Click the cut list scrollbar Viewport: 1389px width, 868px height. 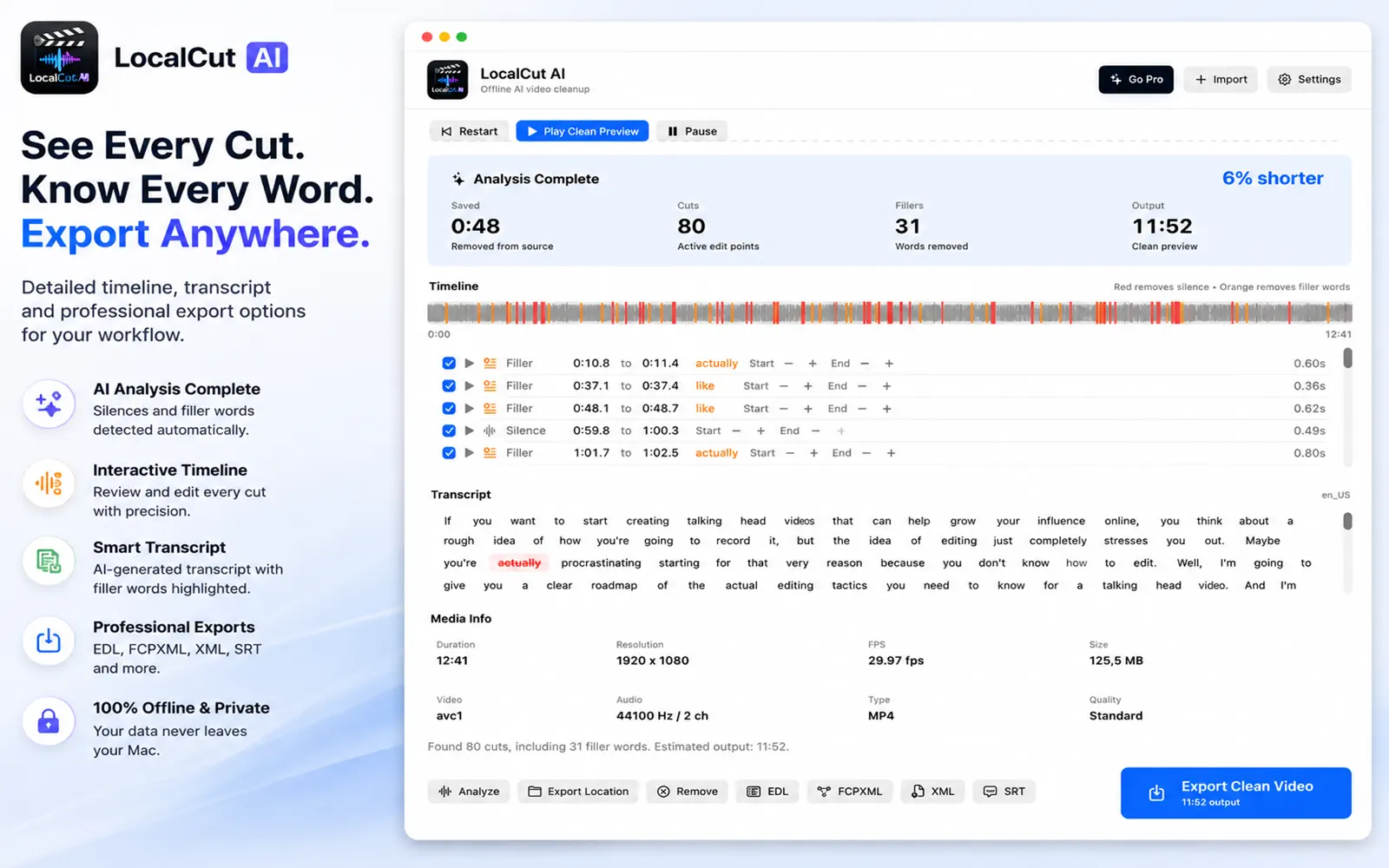pyautogui.click(x=1347, y=358)
